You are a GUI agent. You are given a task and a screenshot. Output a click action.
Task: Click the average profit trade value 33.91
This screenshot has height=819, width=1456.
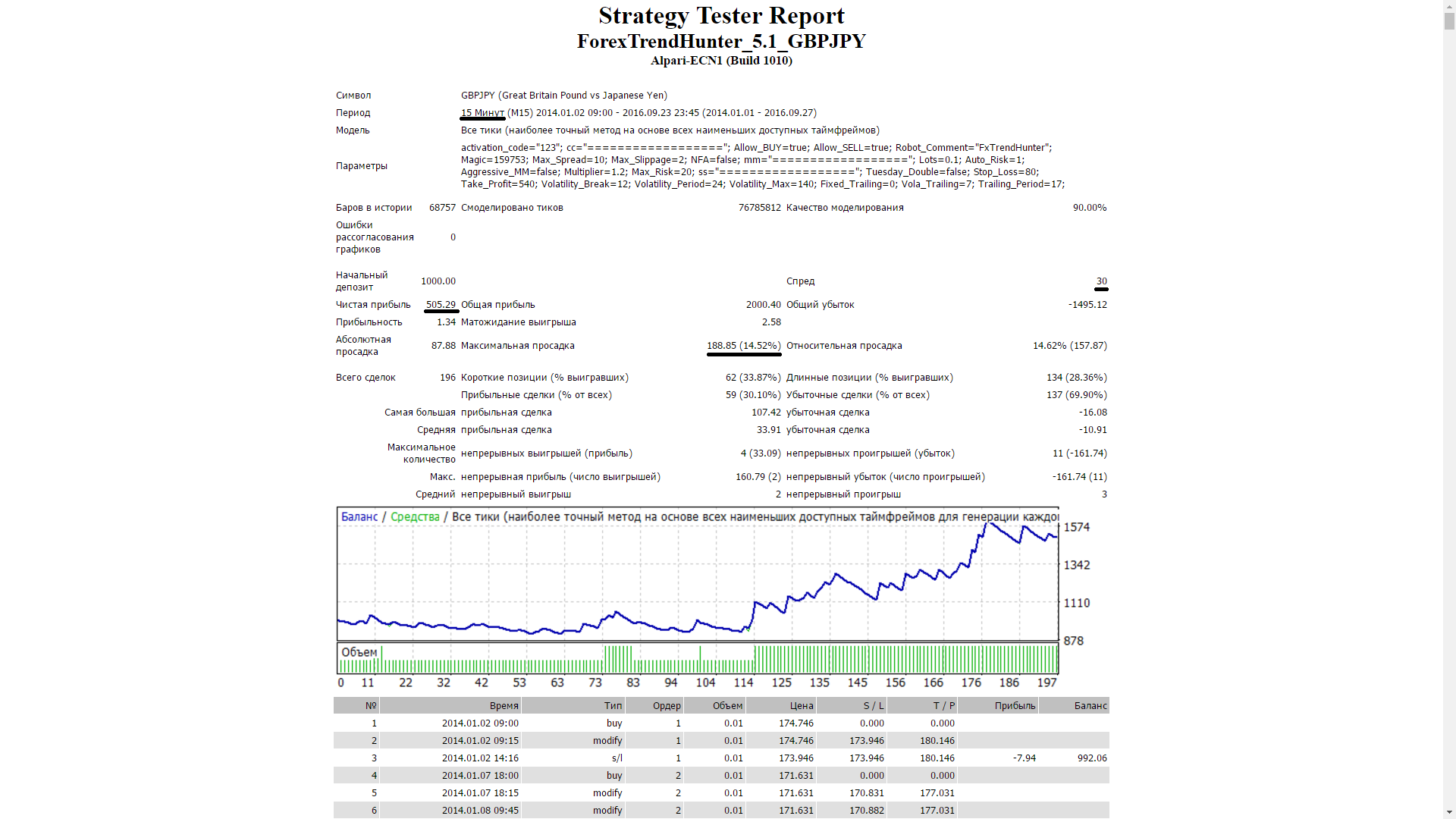(x=769, y=430)
